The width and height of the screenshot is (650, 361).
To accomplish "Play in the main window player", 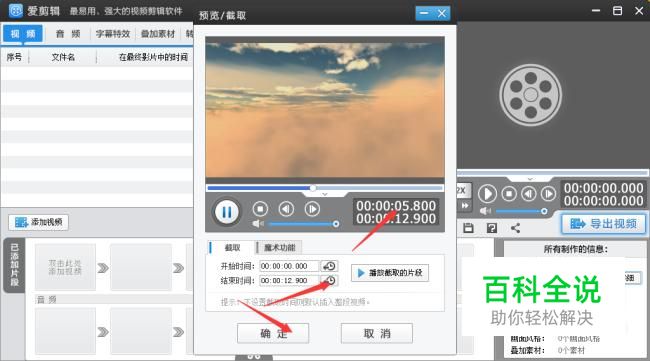I will pos(488,194).
